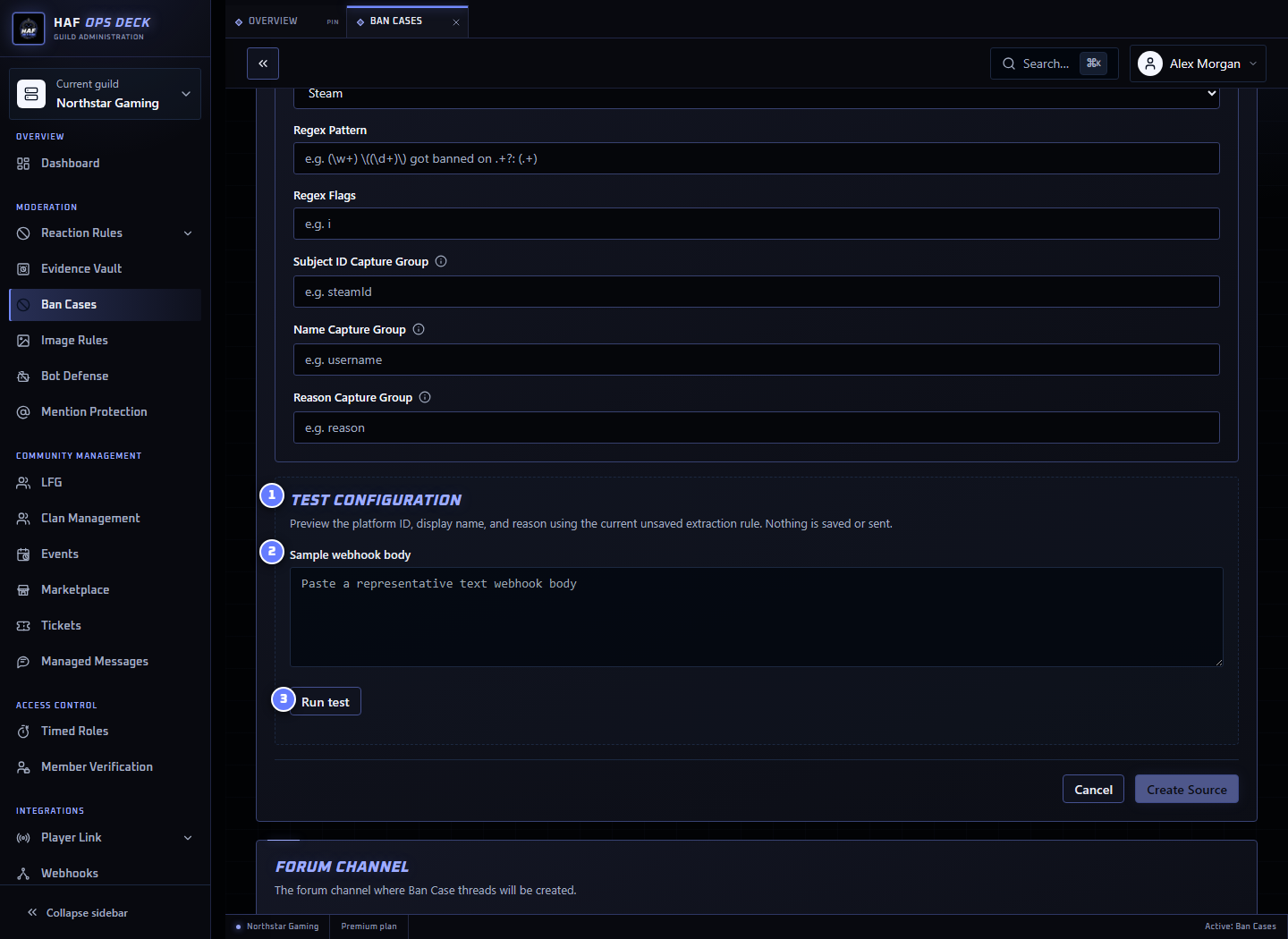The height and width of the screenshot is (939, 1288).
Task: Open the Current guild selector dropdown
Action: pos(106,94)
